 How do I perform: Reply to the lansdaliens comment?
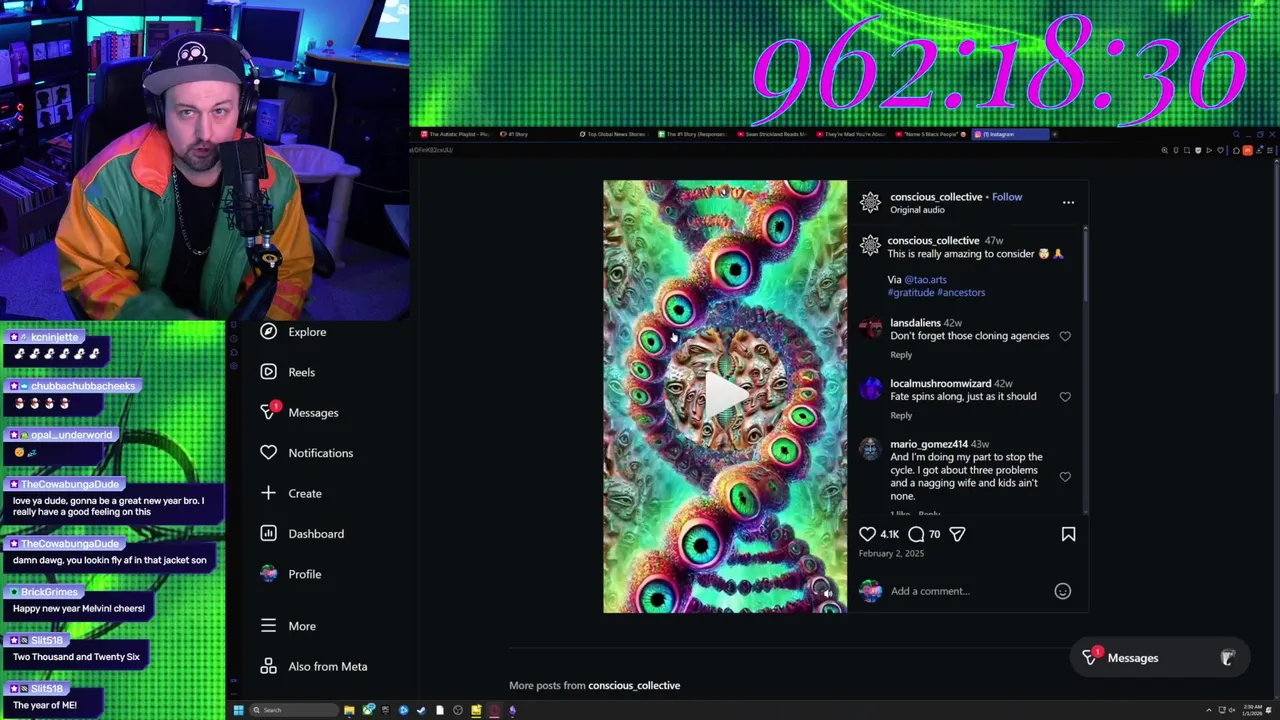tap(901, 355)
